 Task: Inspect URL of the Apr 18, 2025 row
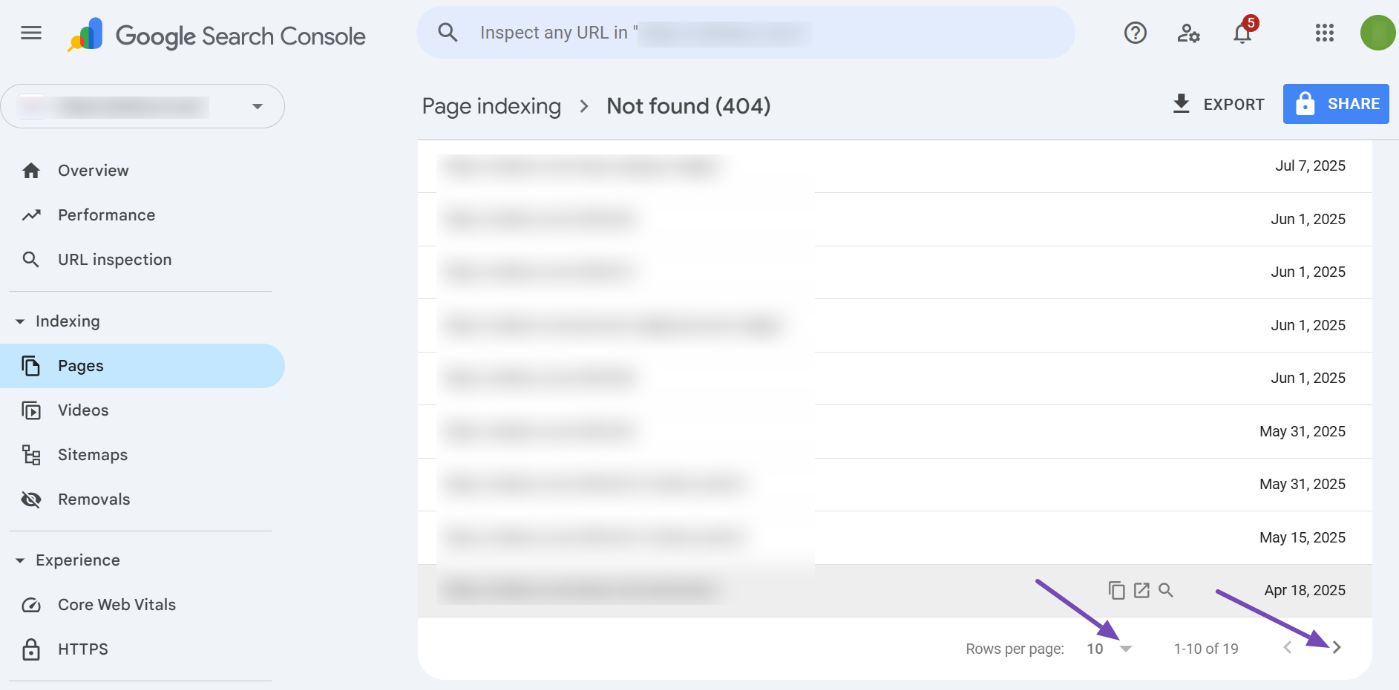(x=1166, y=590)
